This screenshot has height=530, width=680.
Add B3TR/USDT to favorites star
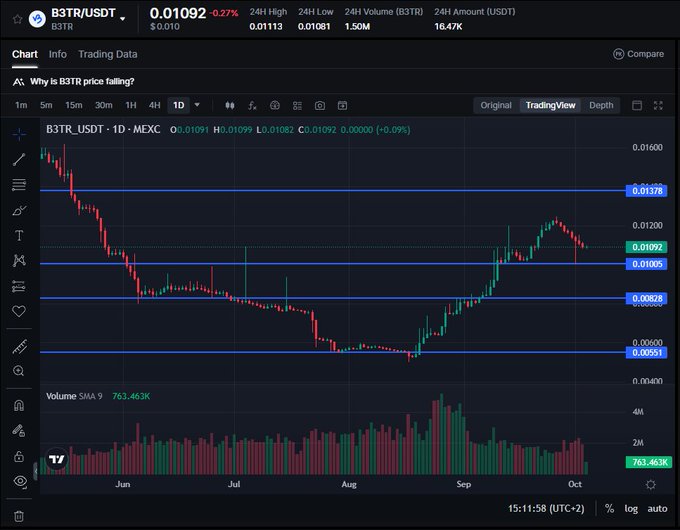17,19
